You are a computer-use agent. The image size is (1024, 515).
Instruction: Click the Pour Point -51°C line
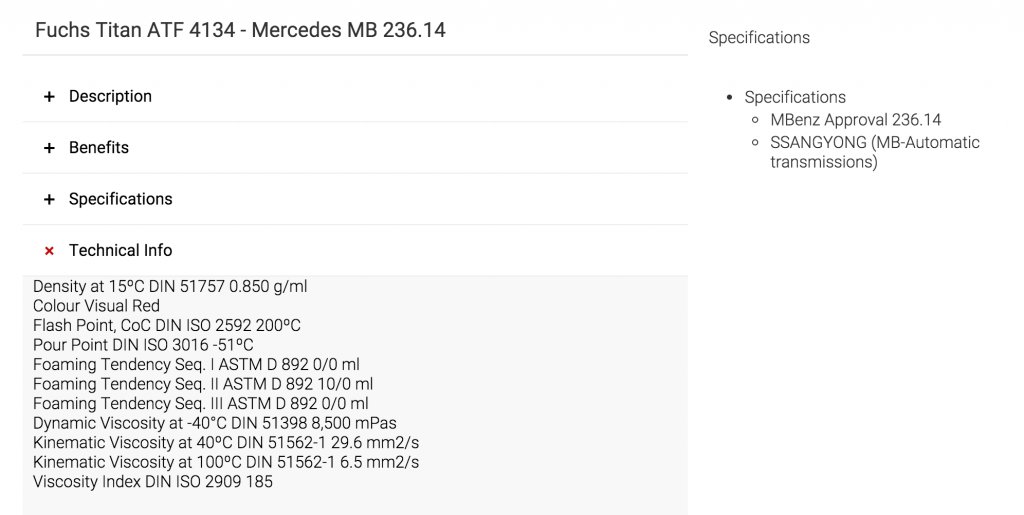(143, 345)
